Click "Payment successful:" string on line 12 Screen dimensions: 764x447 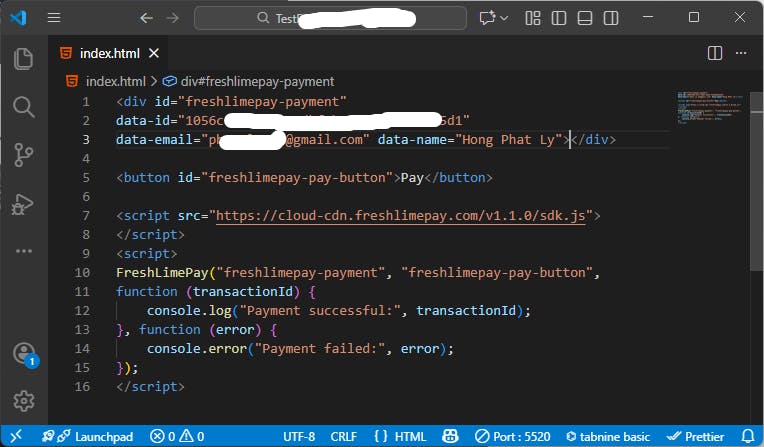[x=320, y=311]
